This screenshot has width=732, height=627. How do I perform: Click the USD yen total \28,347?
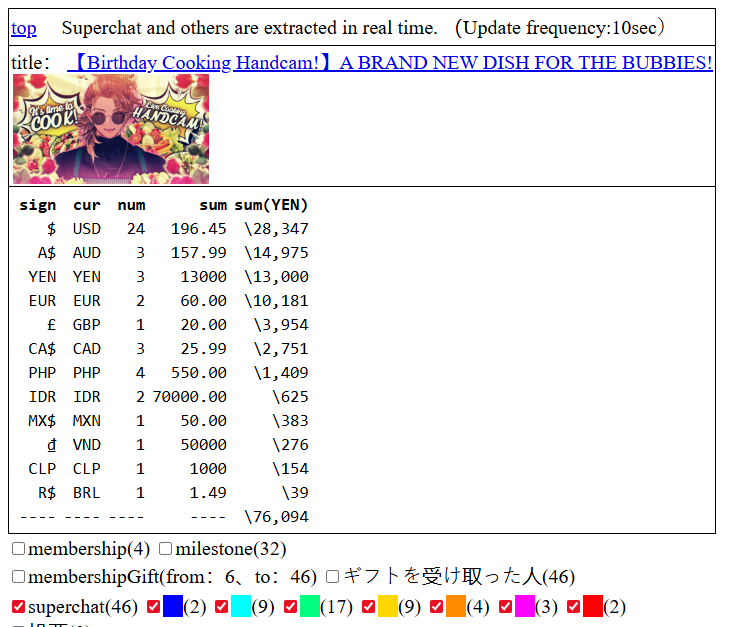[x=276, y=229]
